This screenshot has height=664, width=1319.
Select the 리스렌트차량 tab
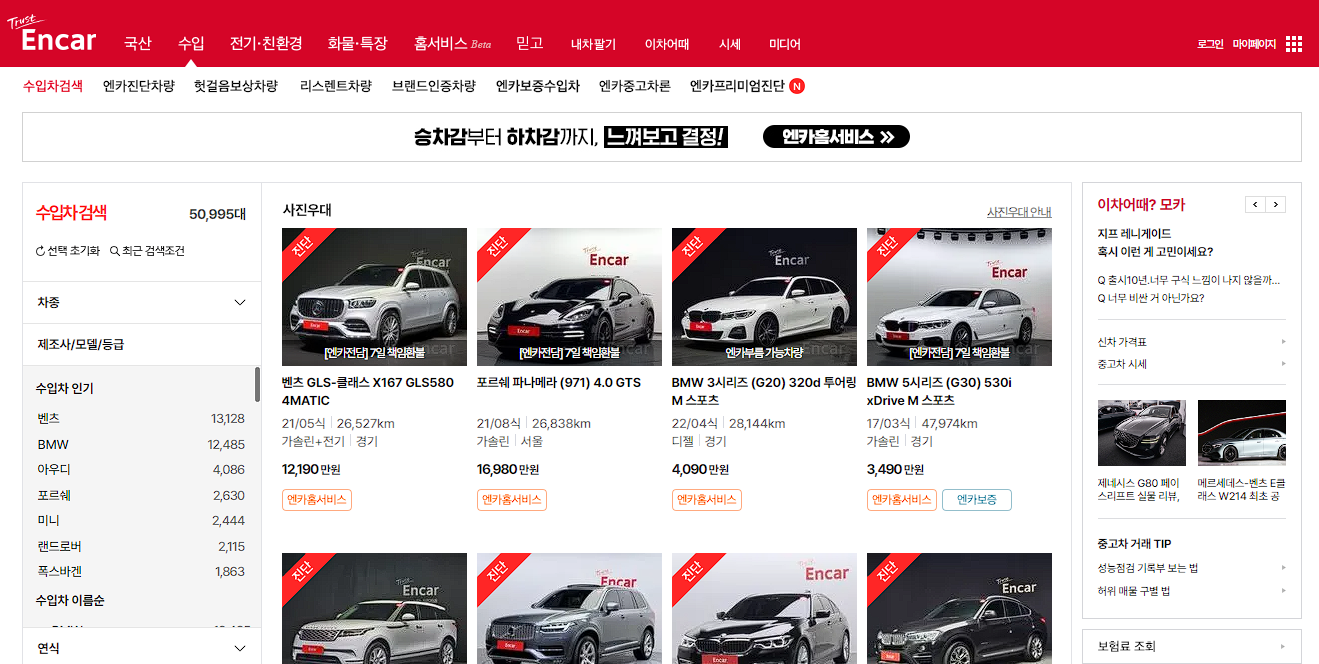336,86
